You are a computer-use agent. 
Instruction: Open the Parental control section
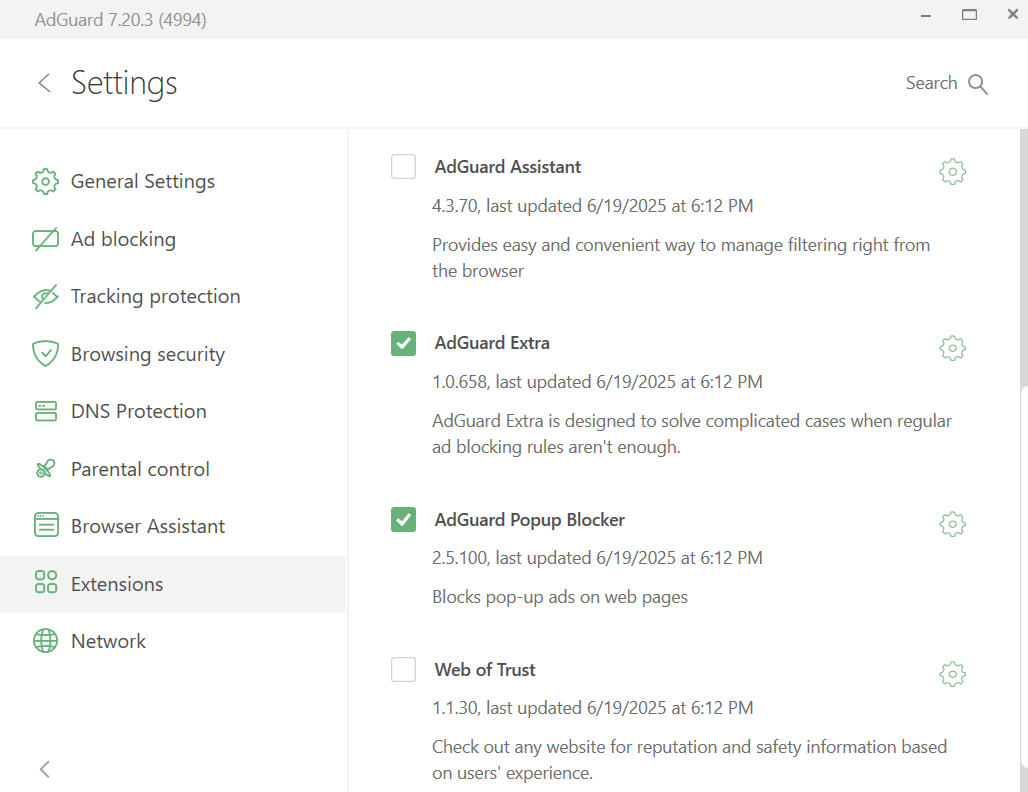click(x=173, y=469)
